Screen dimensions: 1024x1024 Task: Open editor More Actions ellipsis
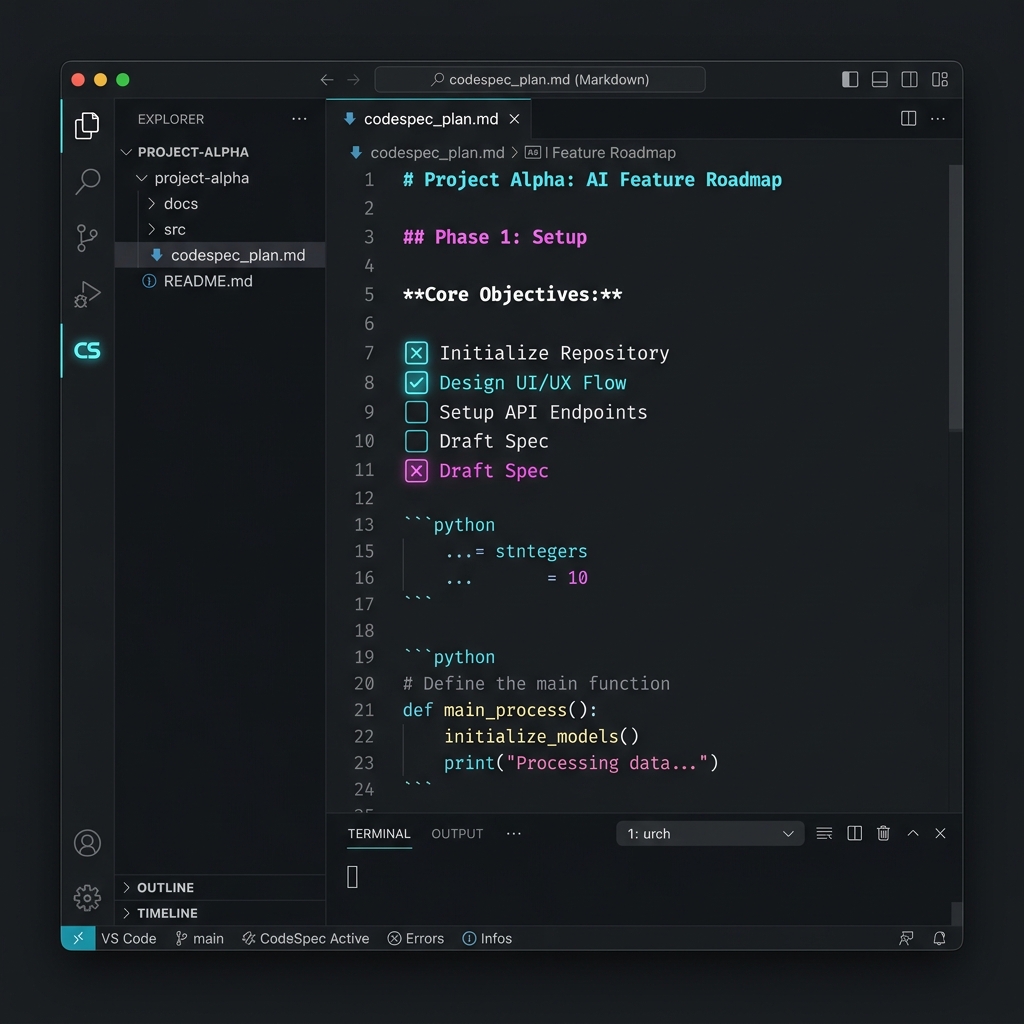coord(938,119)
